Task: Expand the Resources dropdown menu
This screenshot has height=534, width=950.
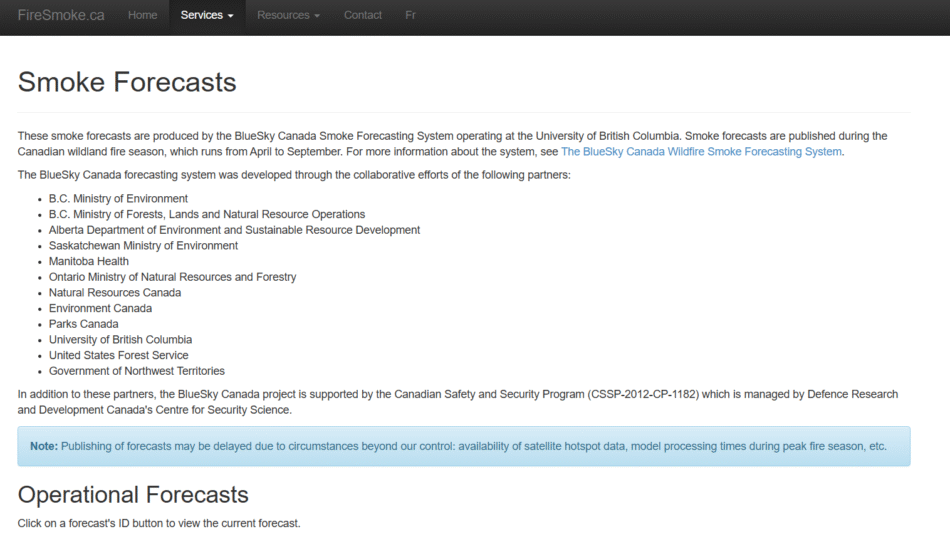Action: pos(288,15)
